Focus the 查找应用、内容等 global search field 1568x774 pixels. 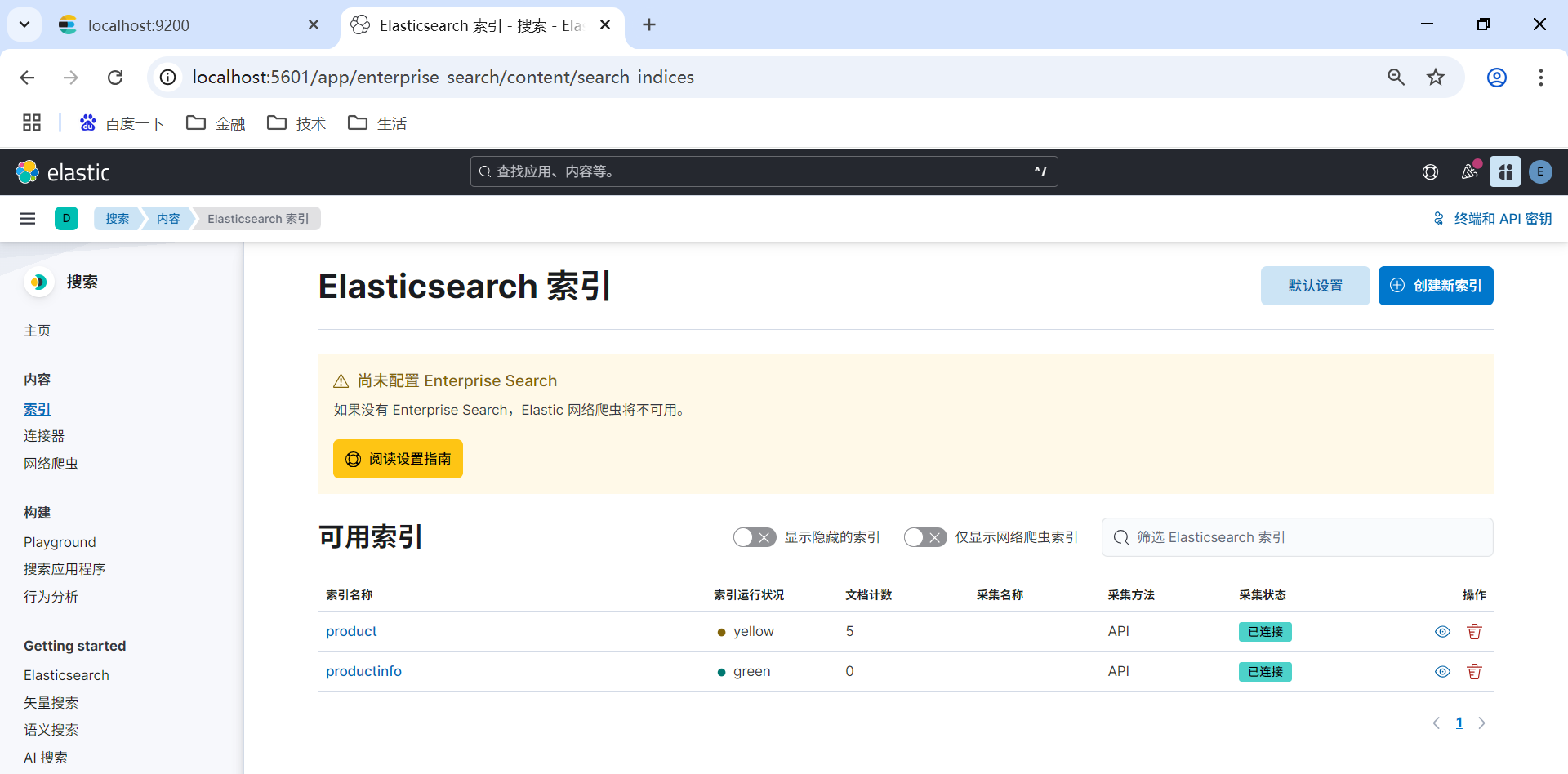(764, 171)
